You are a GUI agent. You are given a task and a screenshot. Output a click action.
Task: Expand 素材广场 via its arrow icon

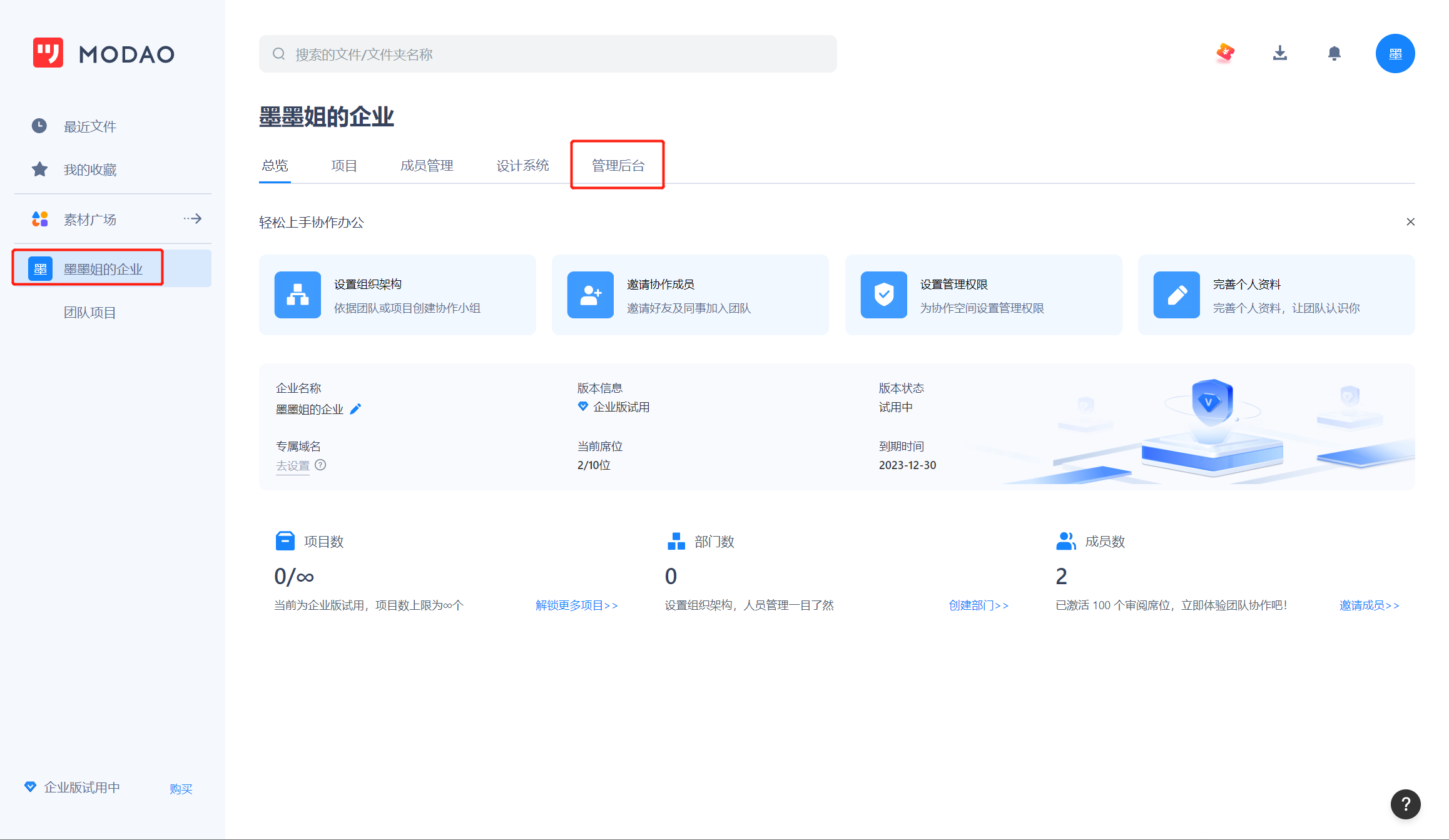click(193, 219)
